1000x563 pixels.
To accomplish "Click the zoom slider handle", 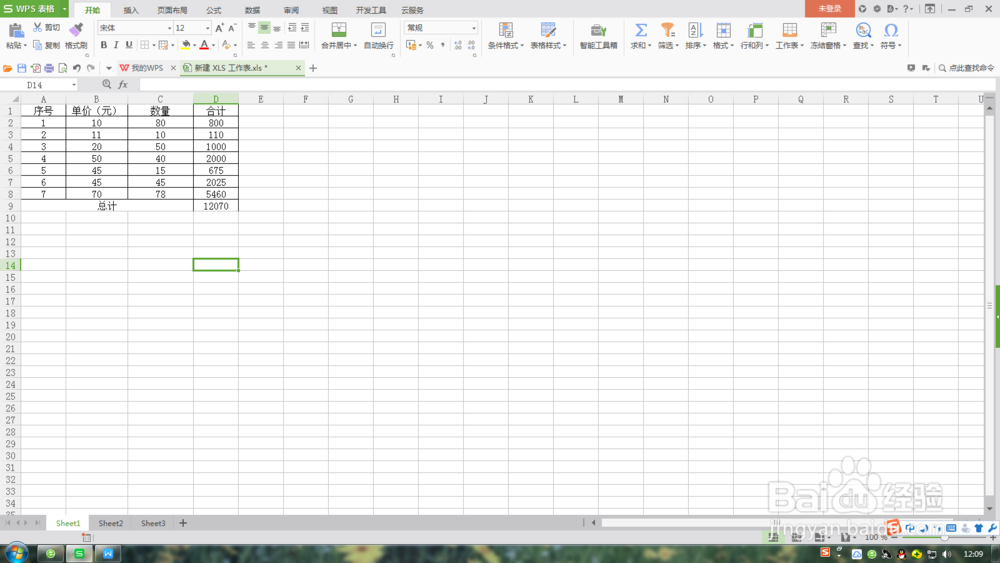I will point(944,537).
